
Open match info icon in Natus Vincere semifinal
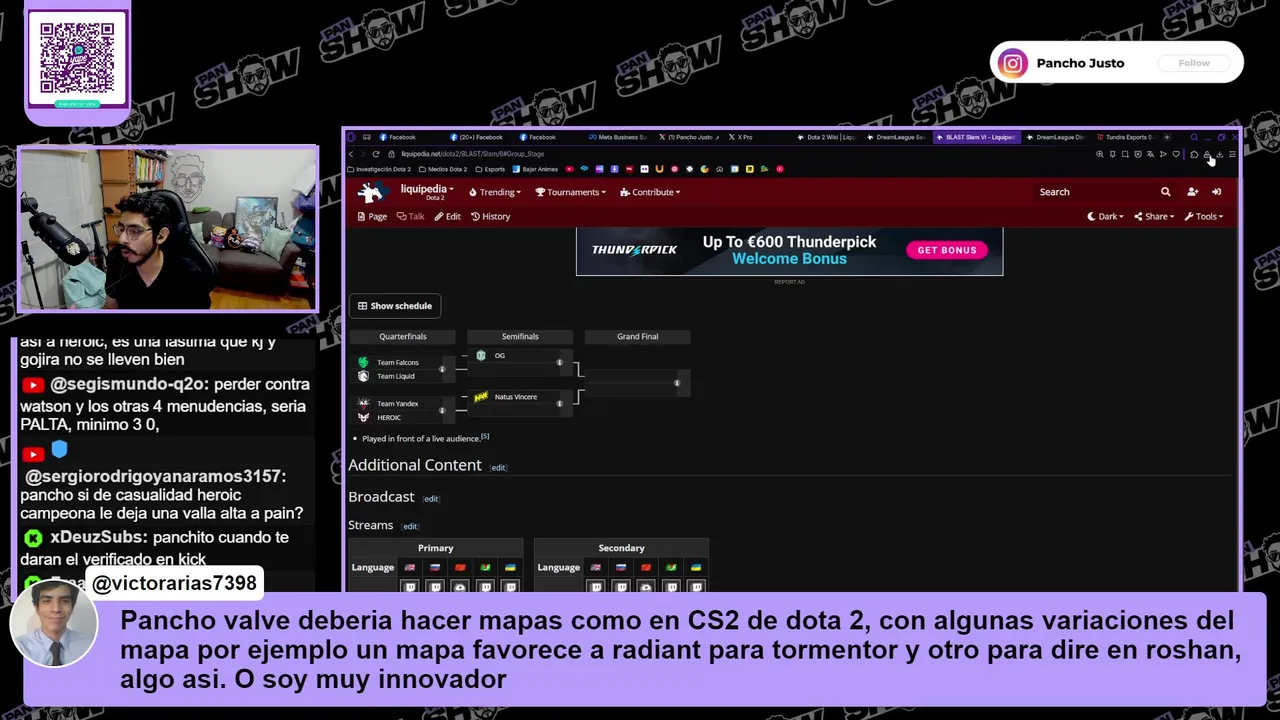click(x=559, y=403)
